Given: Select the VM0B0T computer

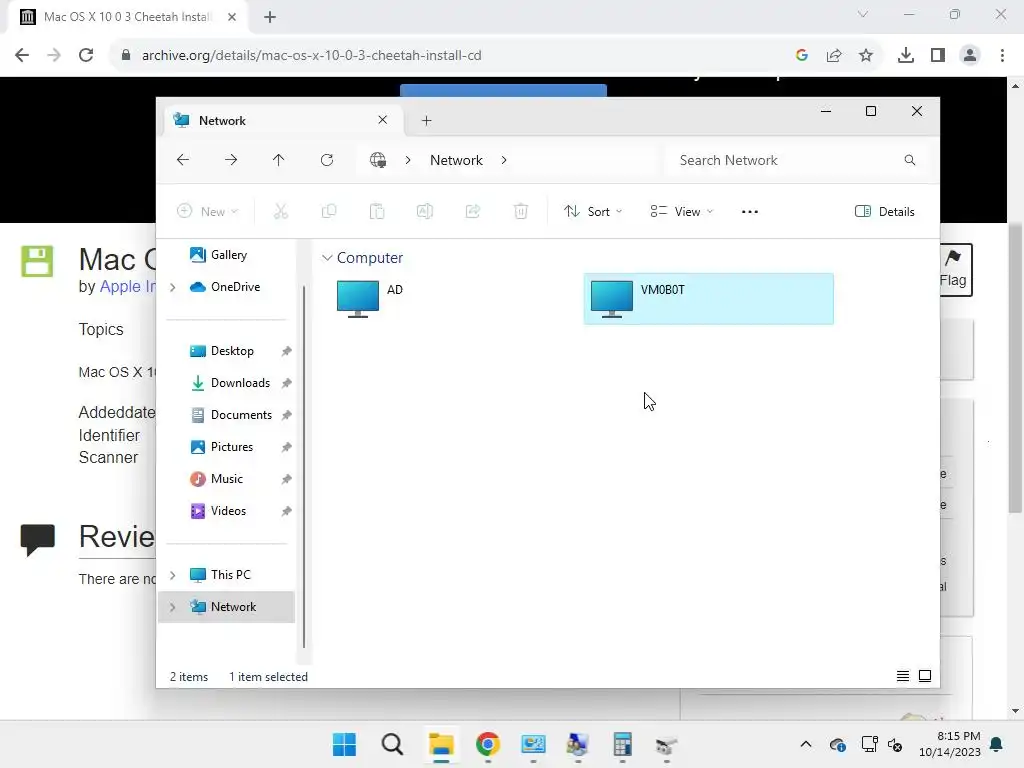Looking at the screenshot, I should point(709,299).
